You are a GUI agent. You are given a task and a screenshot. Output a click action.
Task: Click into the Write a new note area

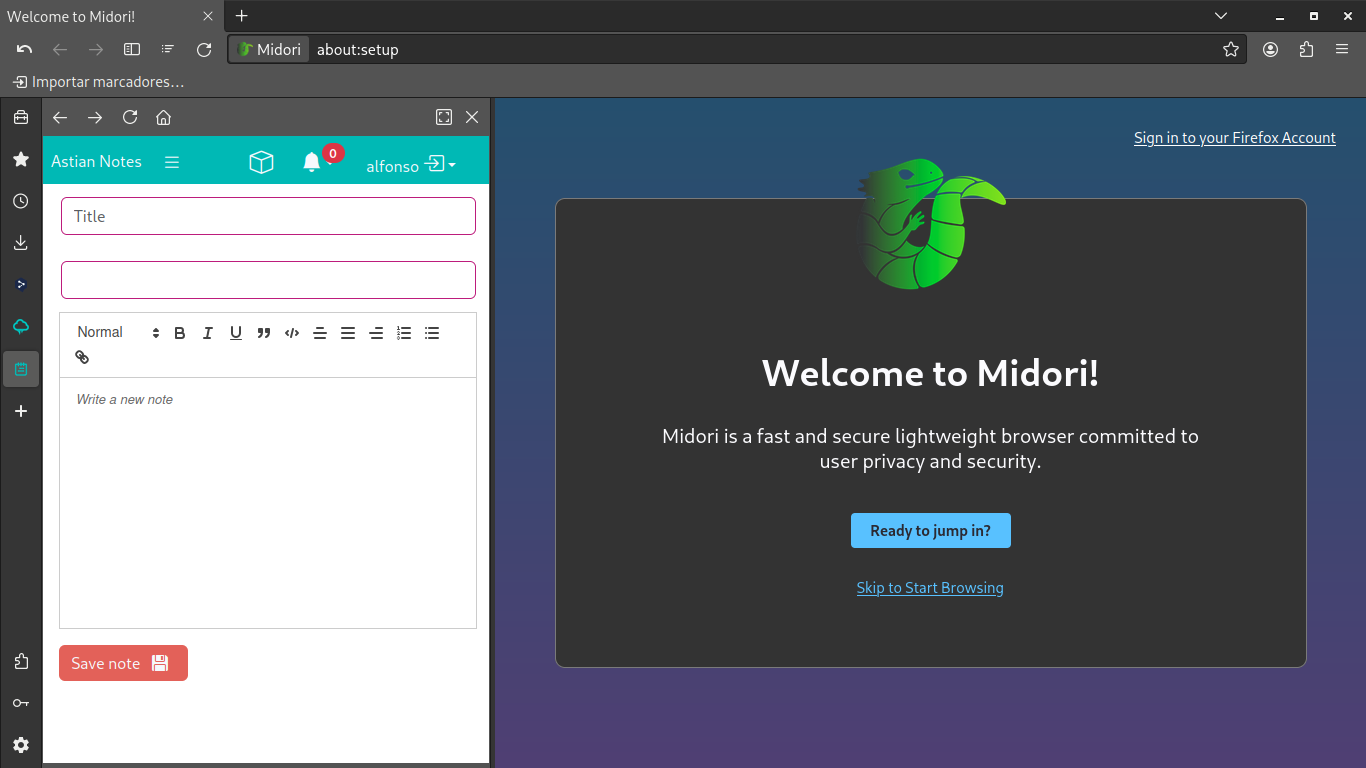268,503
